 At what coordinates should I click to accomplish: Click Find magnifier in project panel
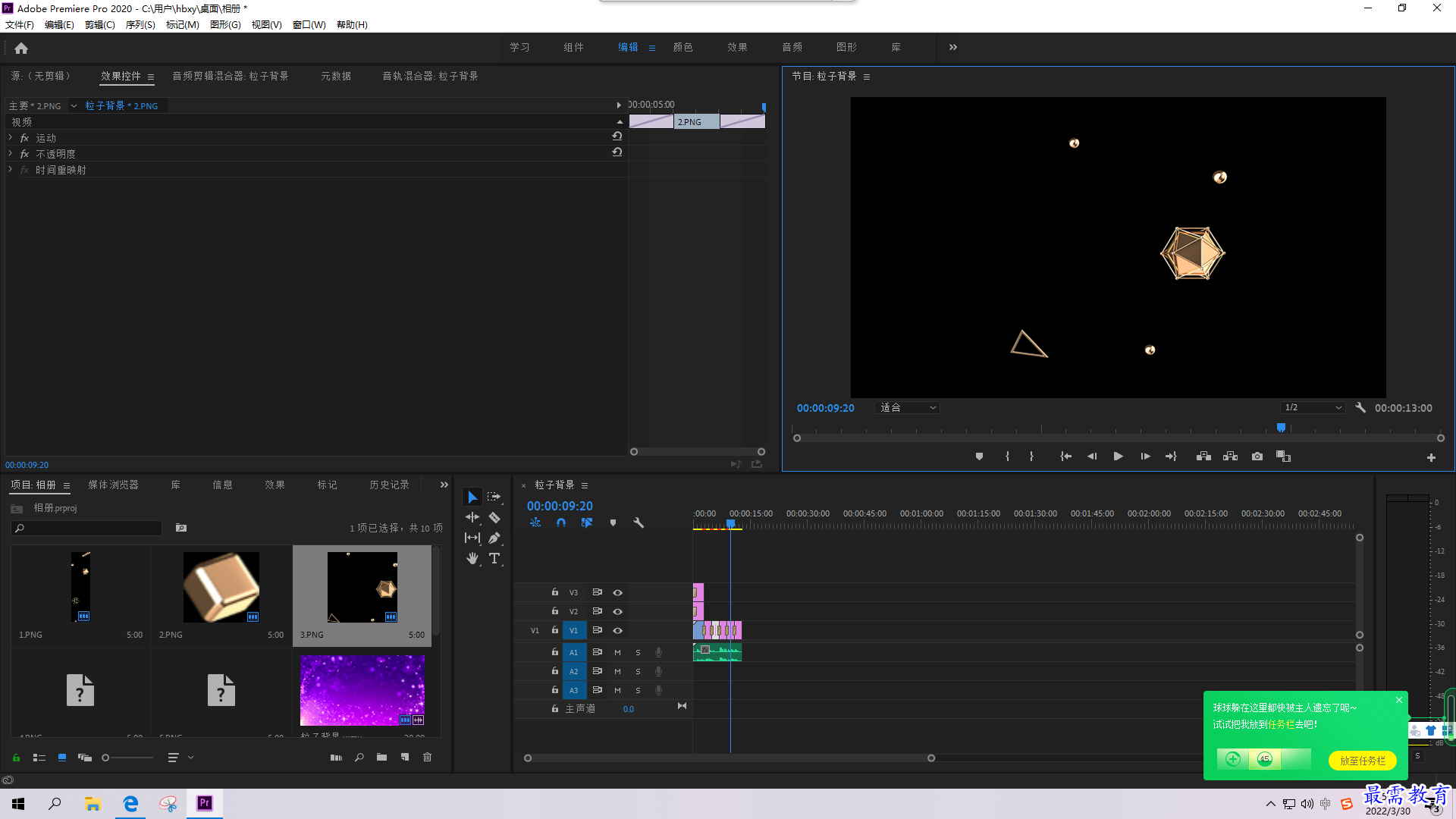[x=359, y=758]
